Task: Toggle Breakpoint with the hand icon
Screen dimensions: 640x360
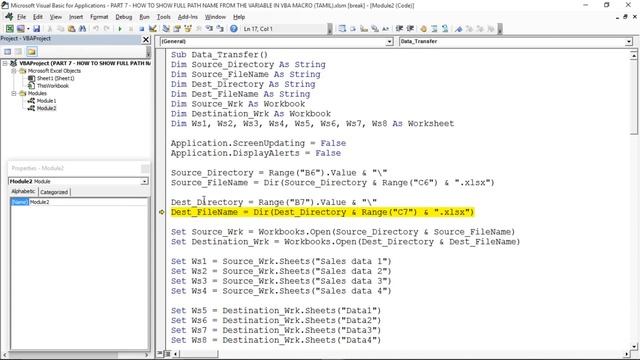Action: click(x=423, y=29)
